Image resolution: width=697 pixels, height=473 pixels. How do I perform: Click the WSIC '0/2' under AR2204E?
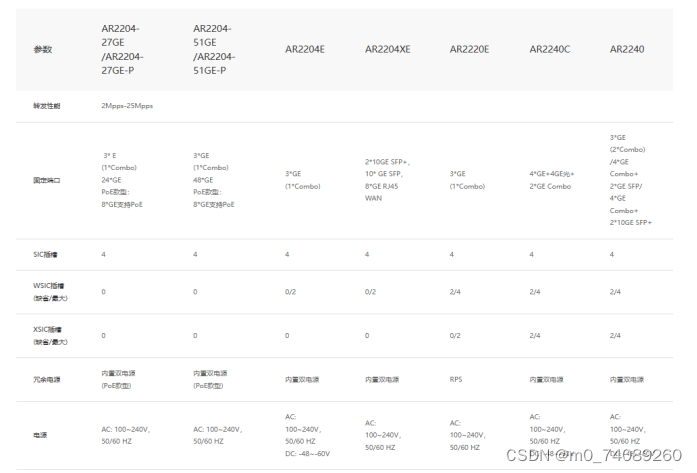point(290,292)
